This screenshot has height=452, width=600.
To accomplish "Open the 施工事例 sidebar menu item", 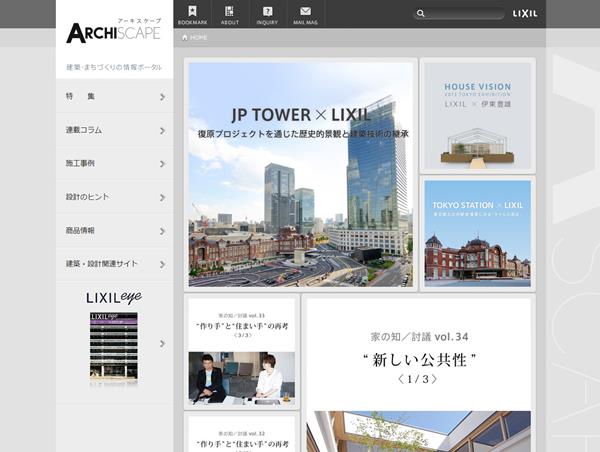I will (x=114, y=163).
